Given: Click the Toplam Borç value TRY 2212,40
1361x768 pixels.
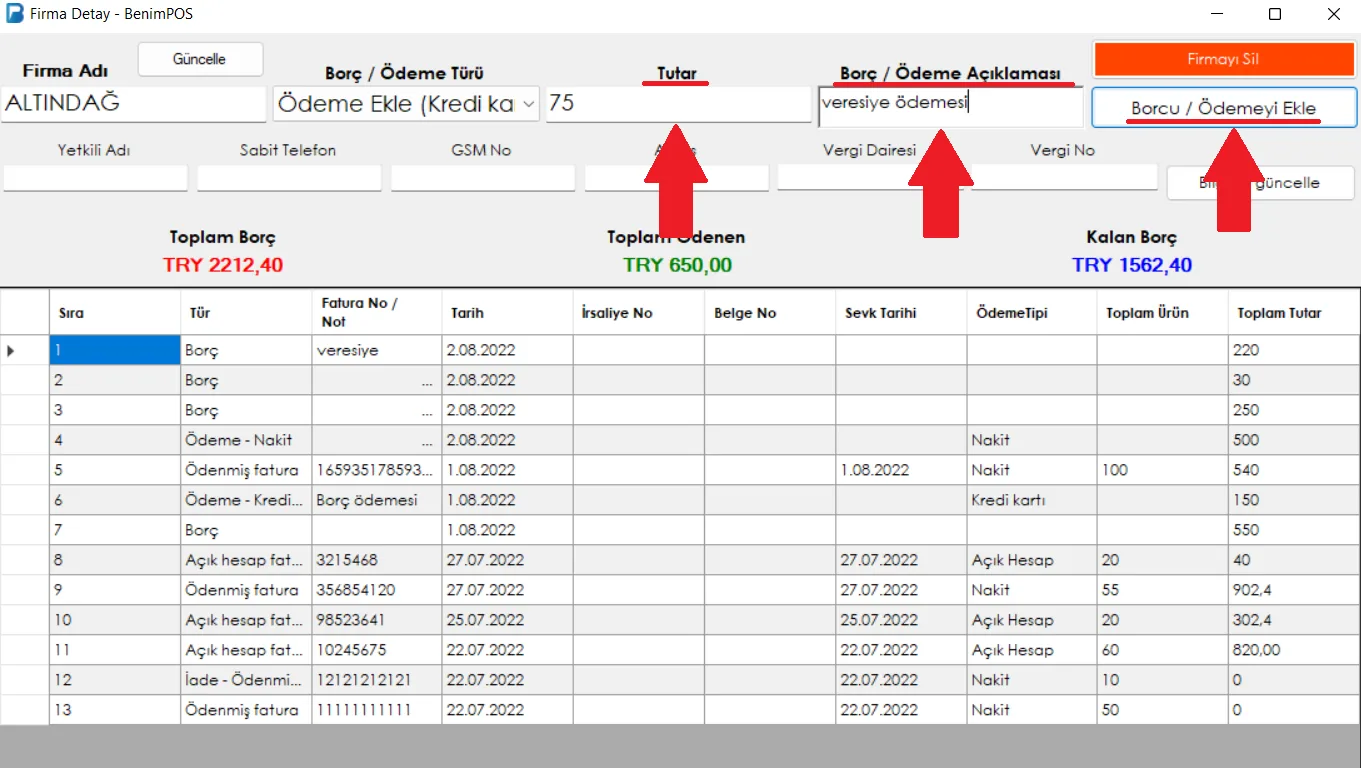Looking at the screenshot, I should coord(223,265).
